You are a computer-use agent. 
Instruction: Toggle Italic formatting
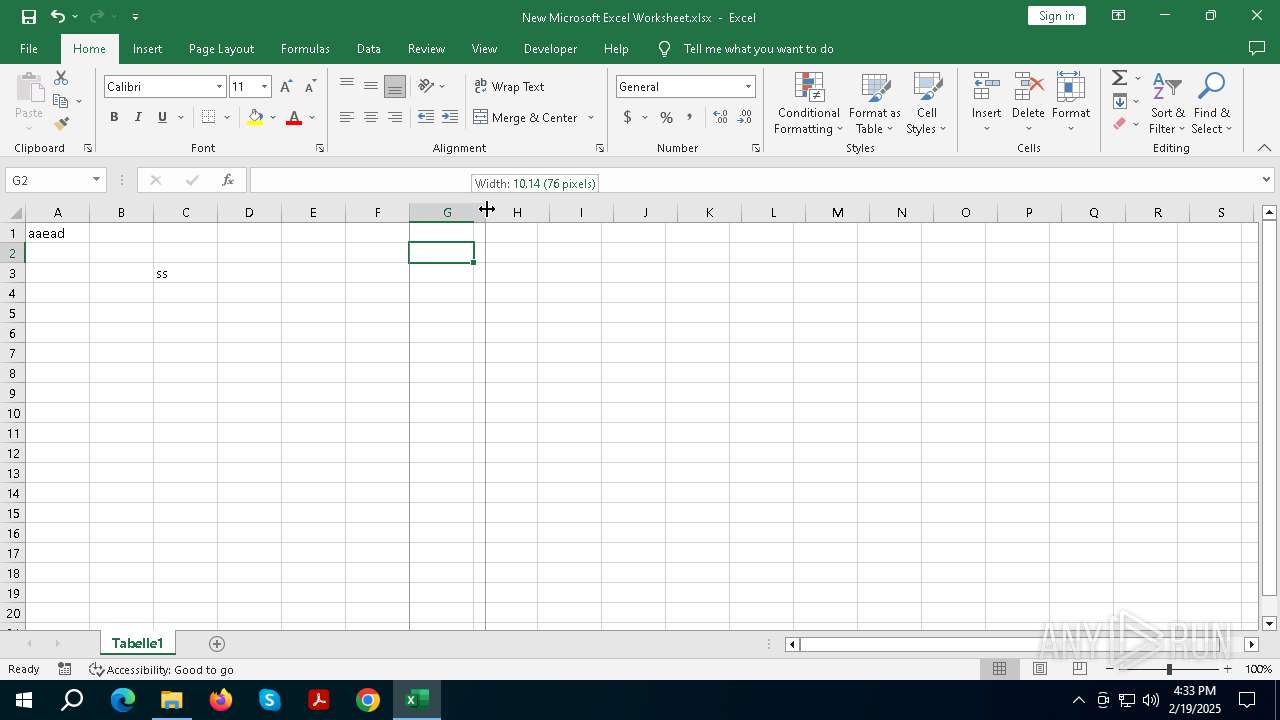click(x=138, y=117)
